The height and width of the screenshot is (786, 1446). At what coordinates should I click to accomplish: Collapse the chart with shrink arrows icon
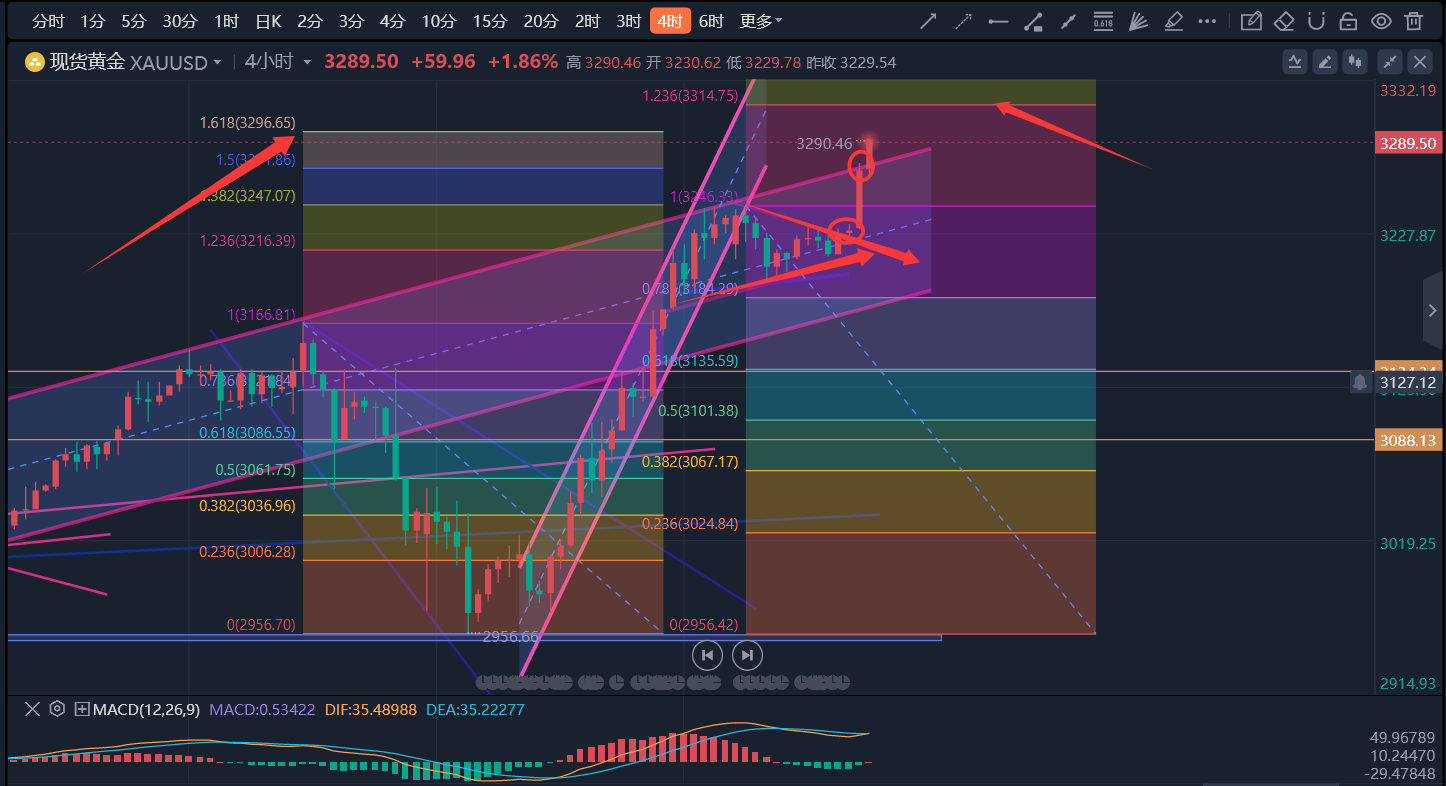1390,62
